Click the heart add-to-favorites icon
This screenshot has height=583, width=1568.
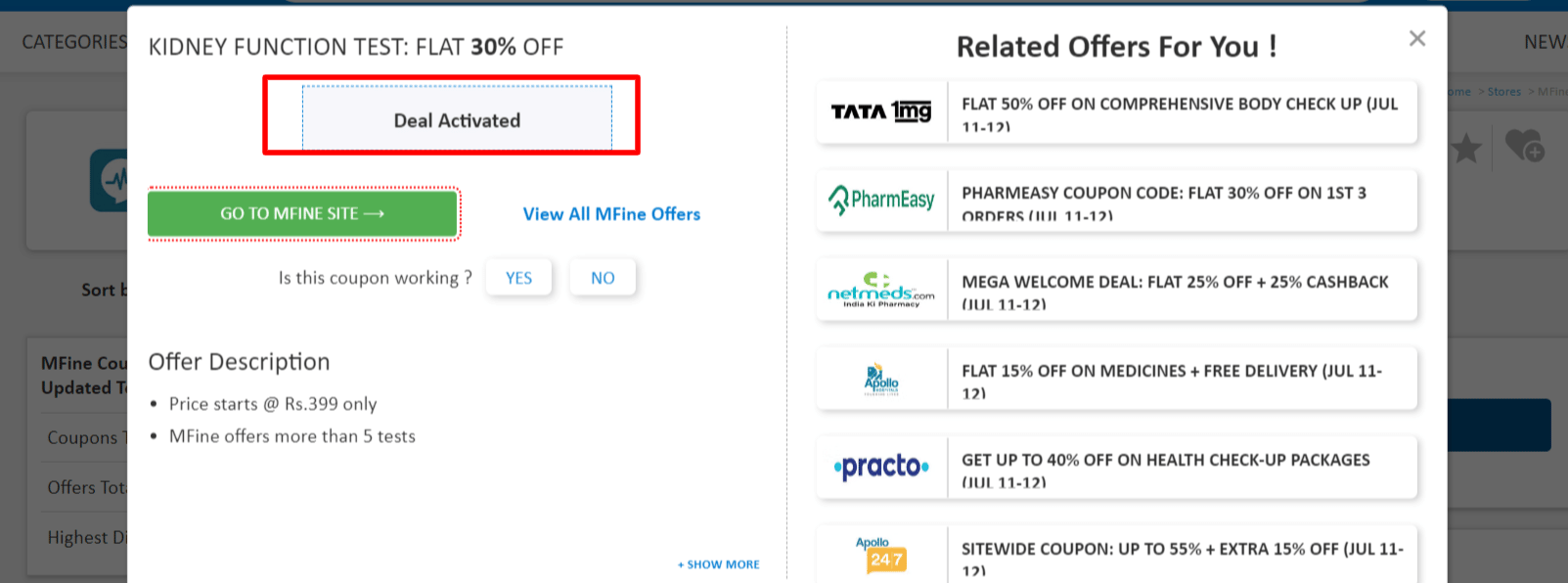pyautogui.click(x=1524, y=147)
